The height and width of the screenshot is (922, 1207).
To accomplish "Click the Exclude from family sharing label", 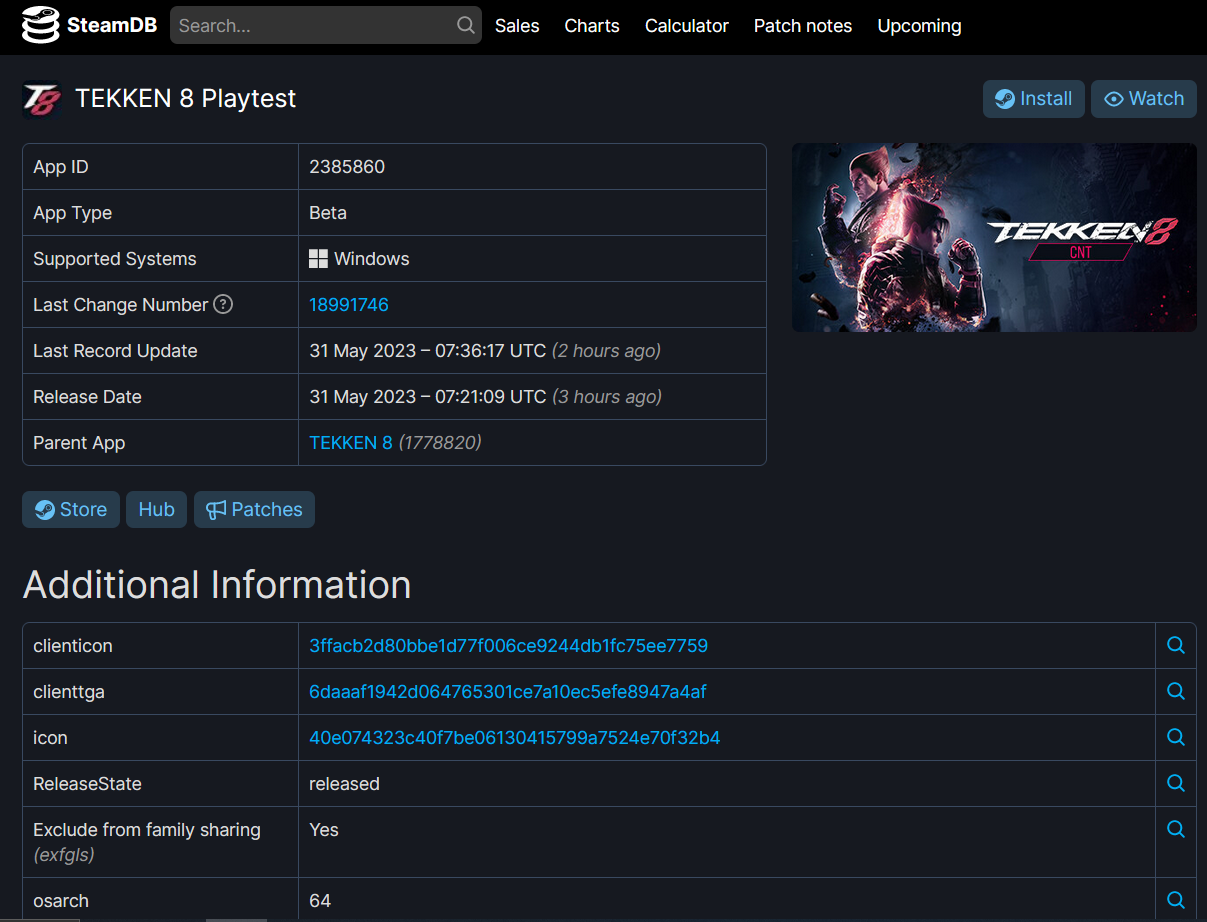I will pos(147,830).
